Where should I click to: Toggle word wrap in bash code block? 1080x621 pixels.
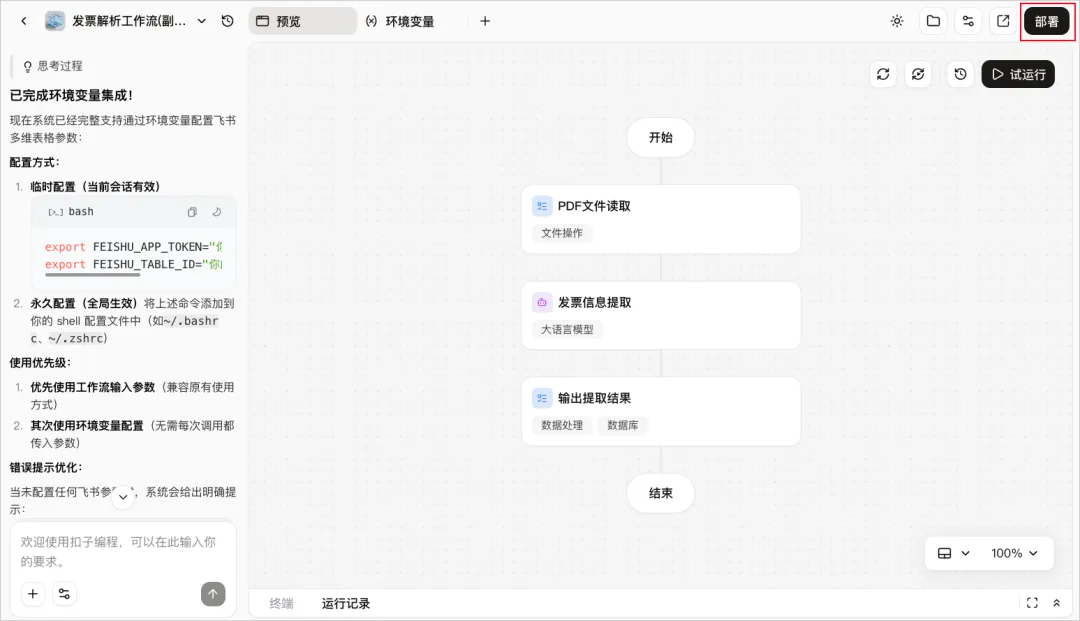(x=217, y=212)
